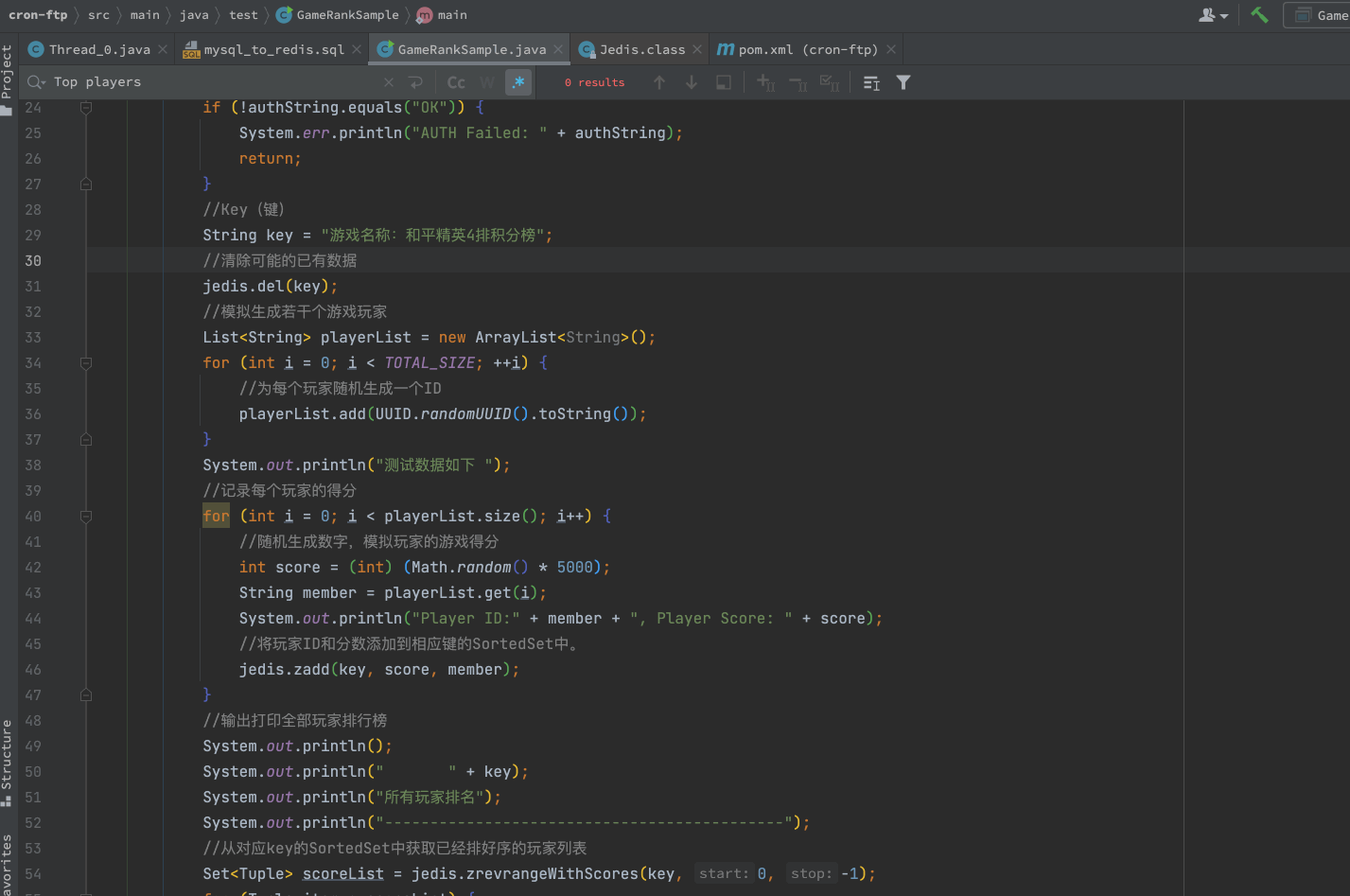The height and width of the screenshot is (896, 1350).
Task: Click add selection for next occurrence
Action: [x=765, y=83]
